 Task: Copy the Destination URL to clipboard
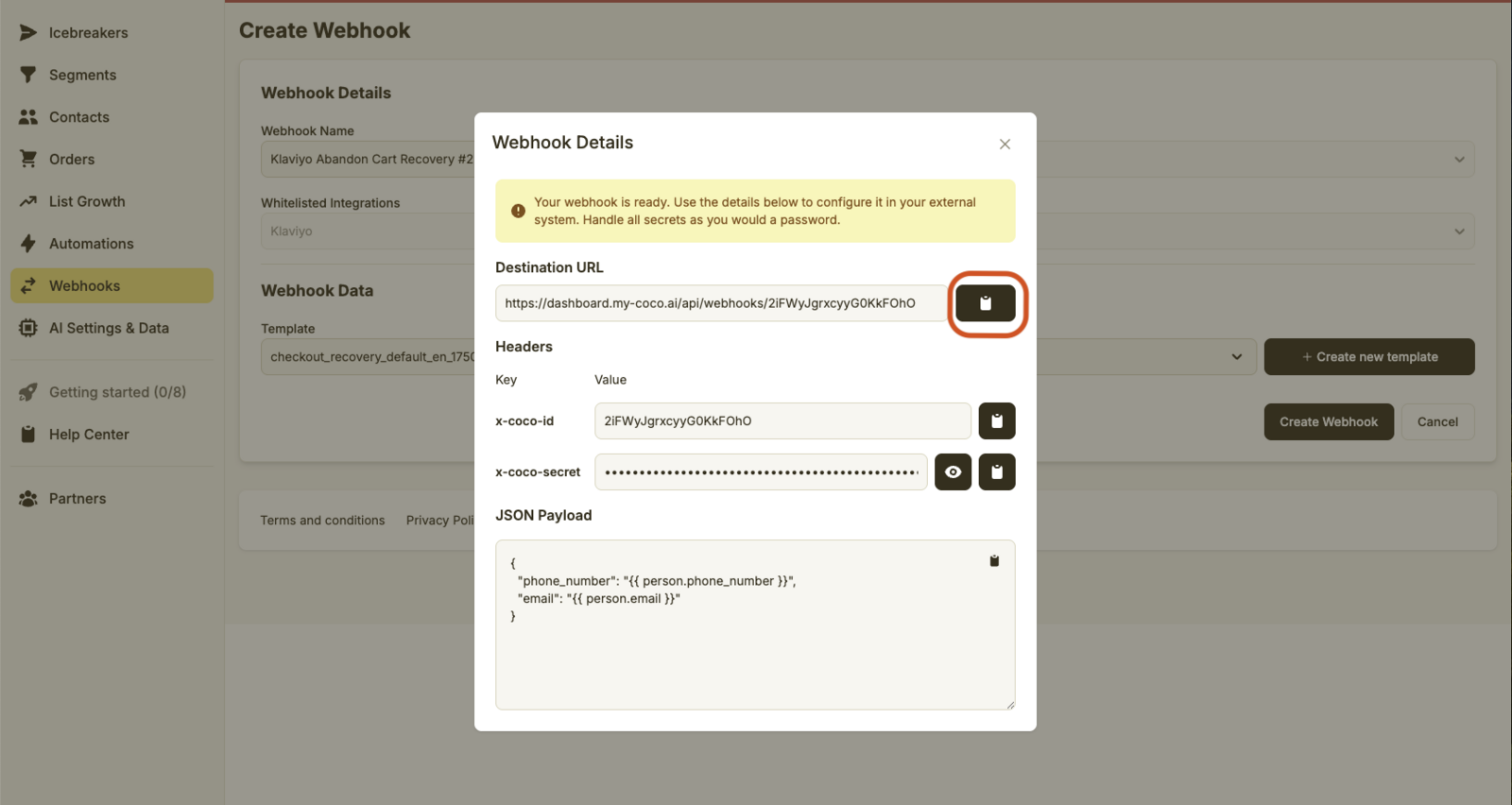(x=985, y=303)
